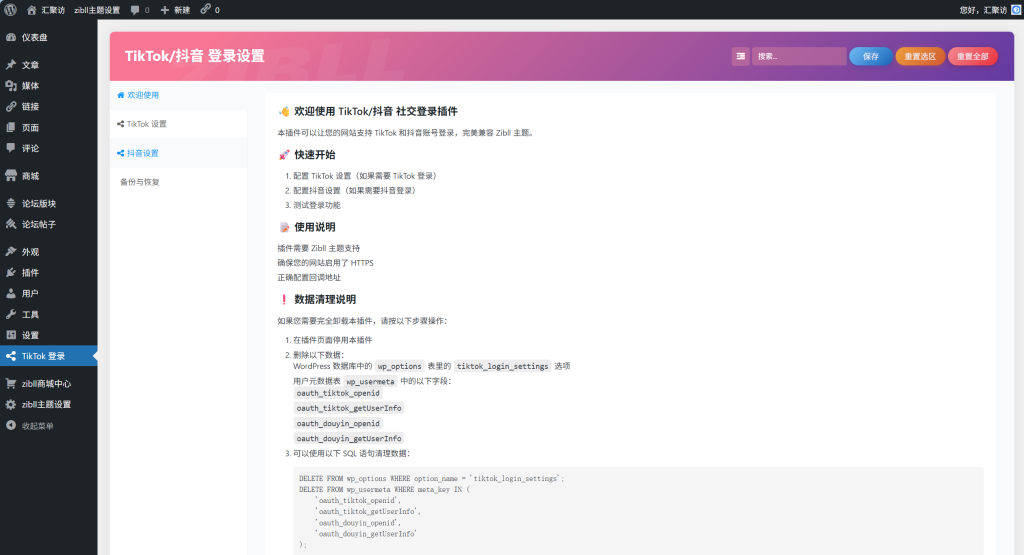The width and height of the screenshot is (1024, 555).
Task: Click the 论坛版块 icon
Action: [x=11, y=203]
